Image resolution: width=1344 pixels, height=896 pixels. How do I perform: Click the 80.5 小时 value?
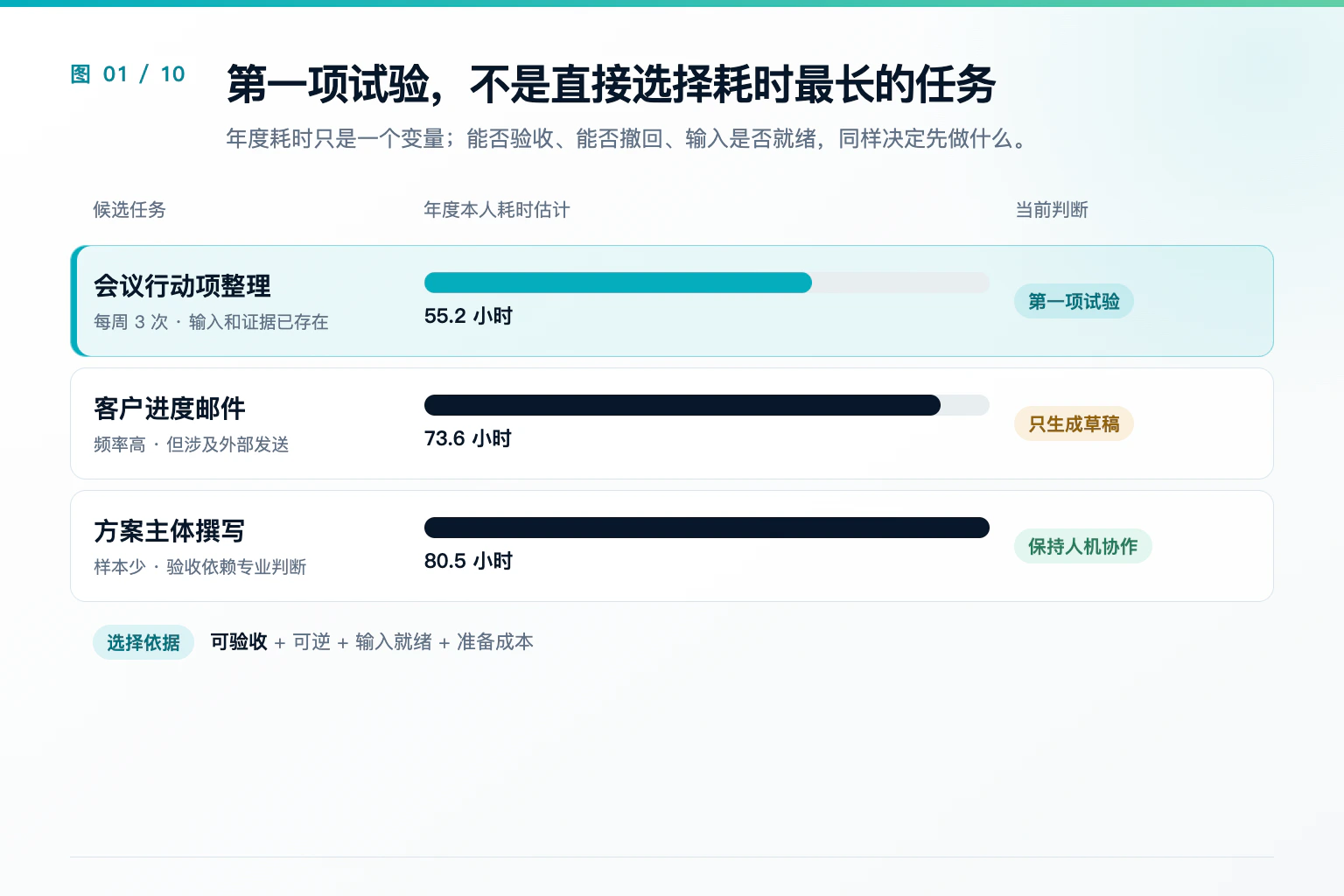468,561
